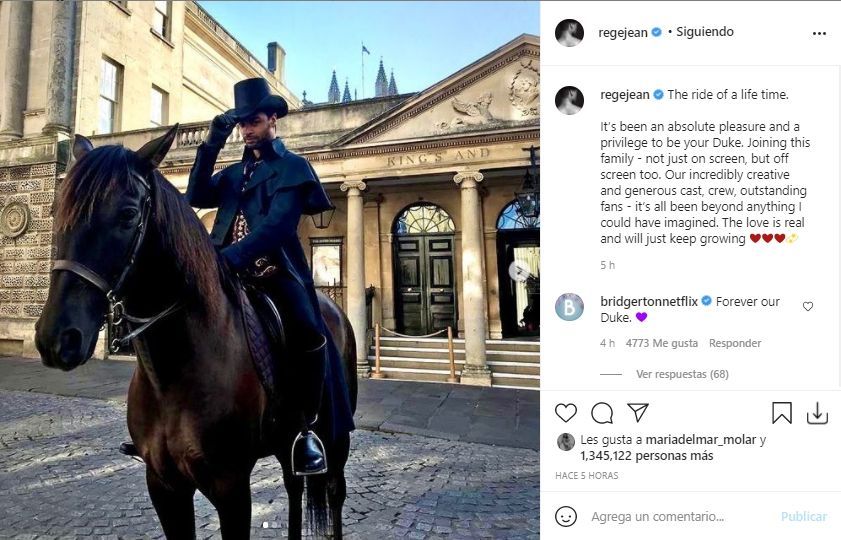
Task: Like bridgertonnetflix comment heart
Action: (808, 306)
